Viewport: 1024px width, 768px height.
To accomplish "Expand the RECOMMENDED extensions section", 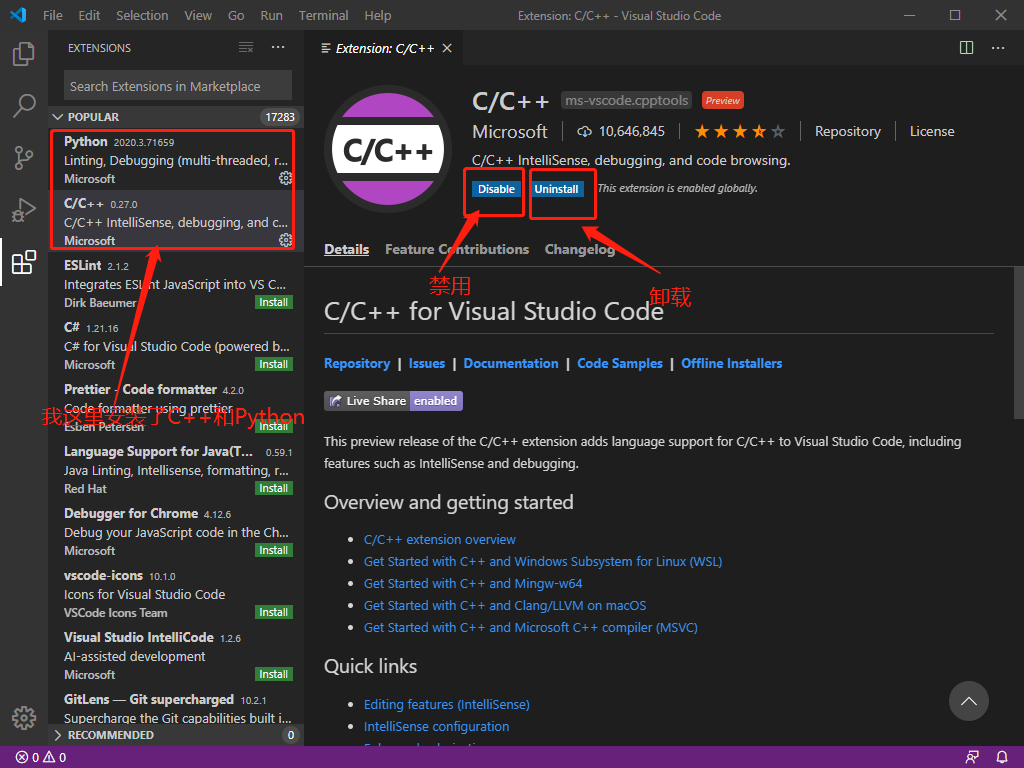I will pos(176,735).
